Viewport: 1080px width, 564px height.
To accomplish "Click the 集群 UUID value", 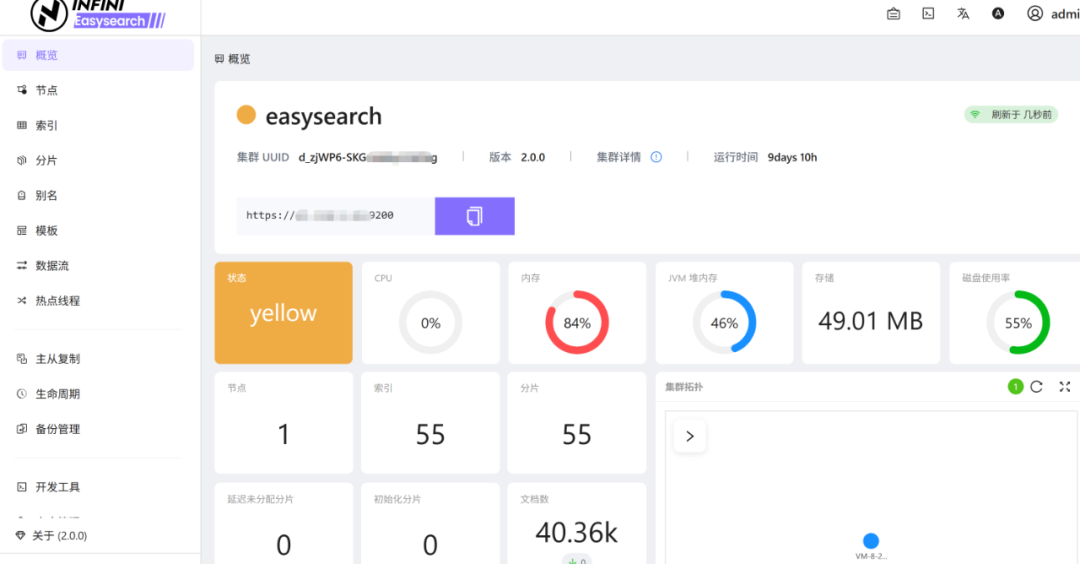I will 368,157.
